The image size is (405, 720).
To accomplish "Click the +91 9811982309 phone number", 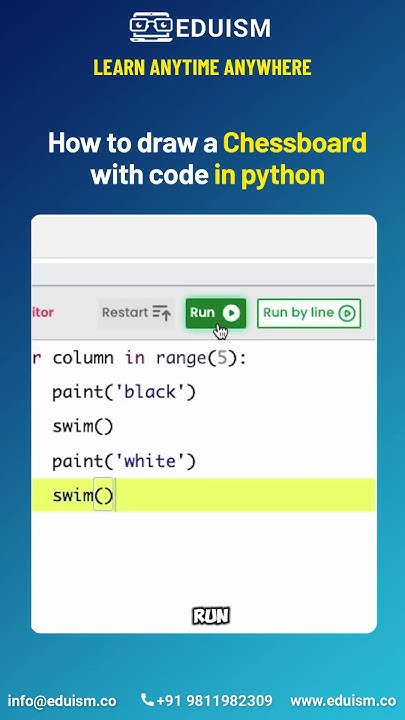I will click(x=214, y=701).
